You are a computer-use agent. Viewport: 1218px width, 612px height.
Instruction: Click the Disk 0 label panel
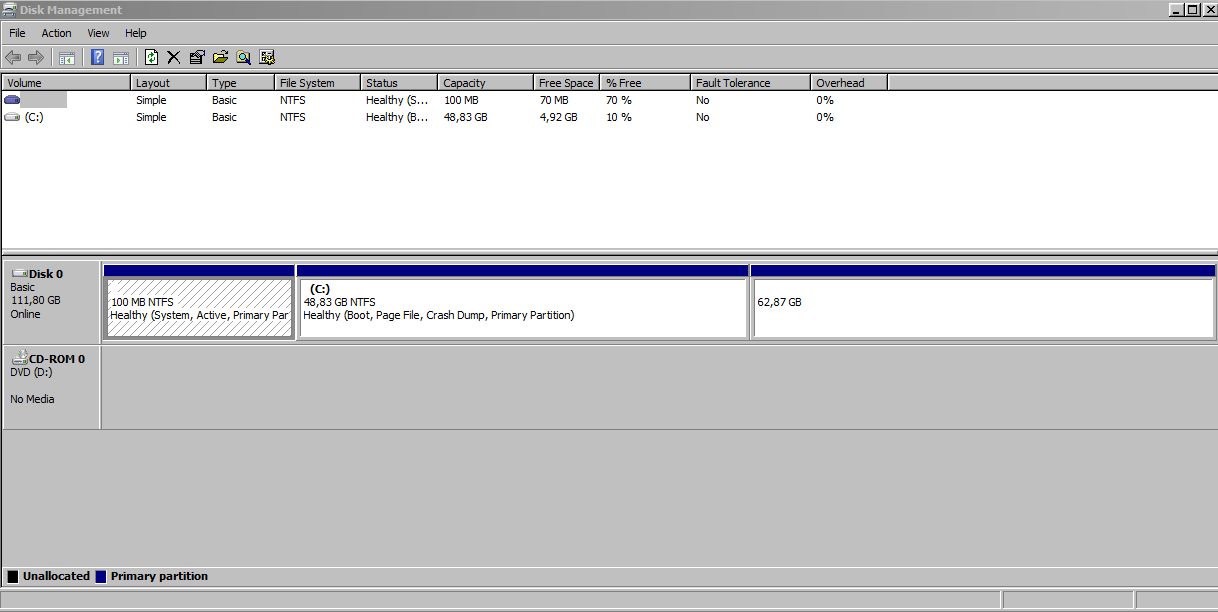[x=52, y=302]
